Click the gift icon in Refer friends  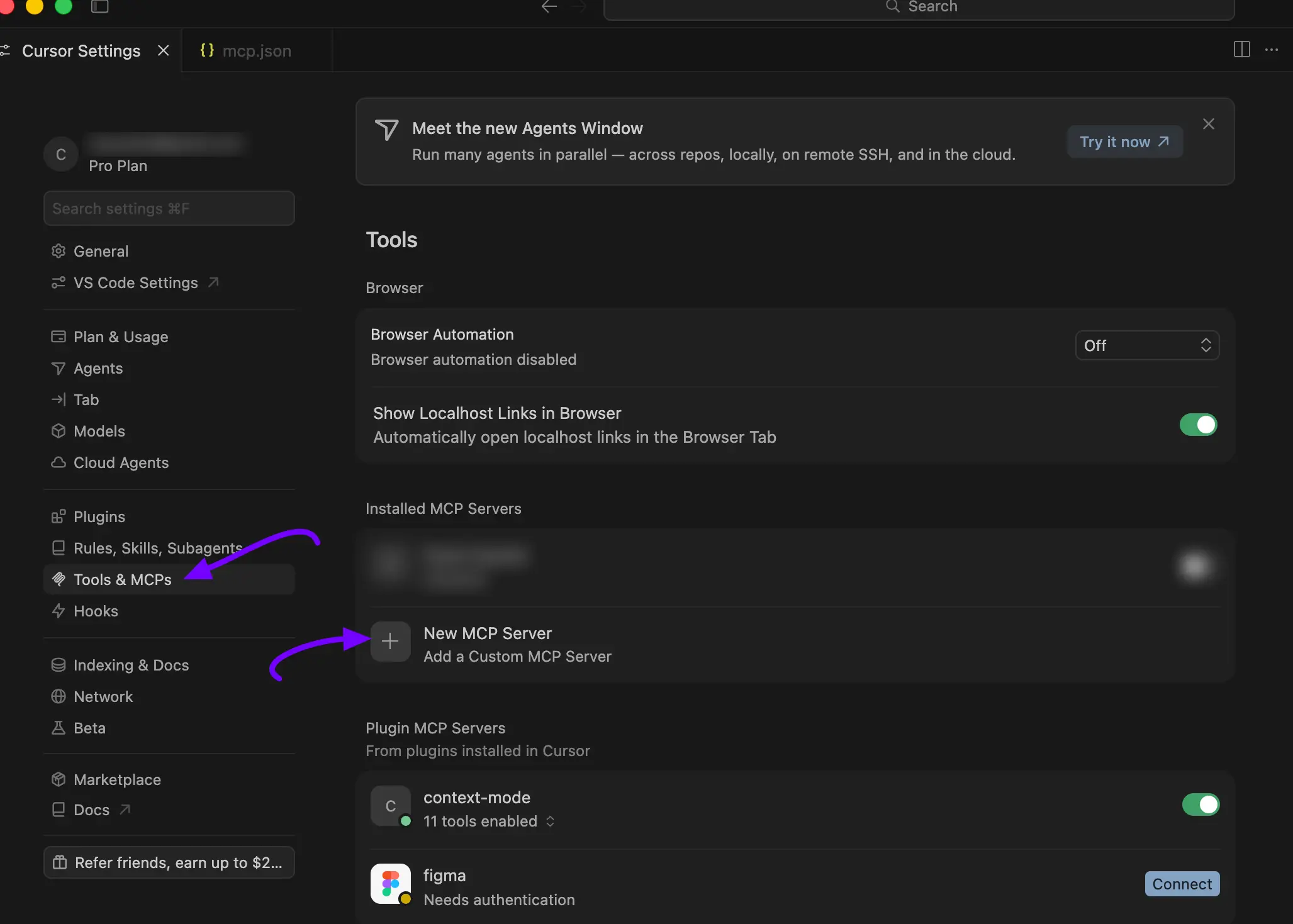pyautogui.click(x=60, y=862)
